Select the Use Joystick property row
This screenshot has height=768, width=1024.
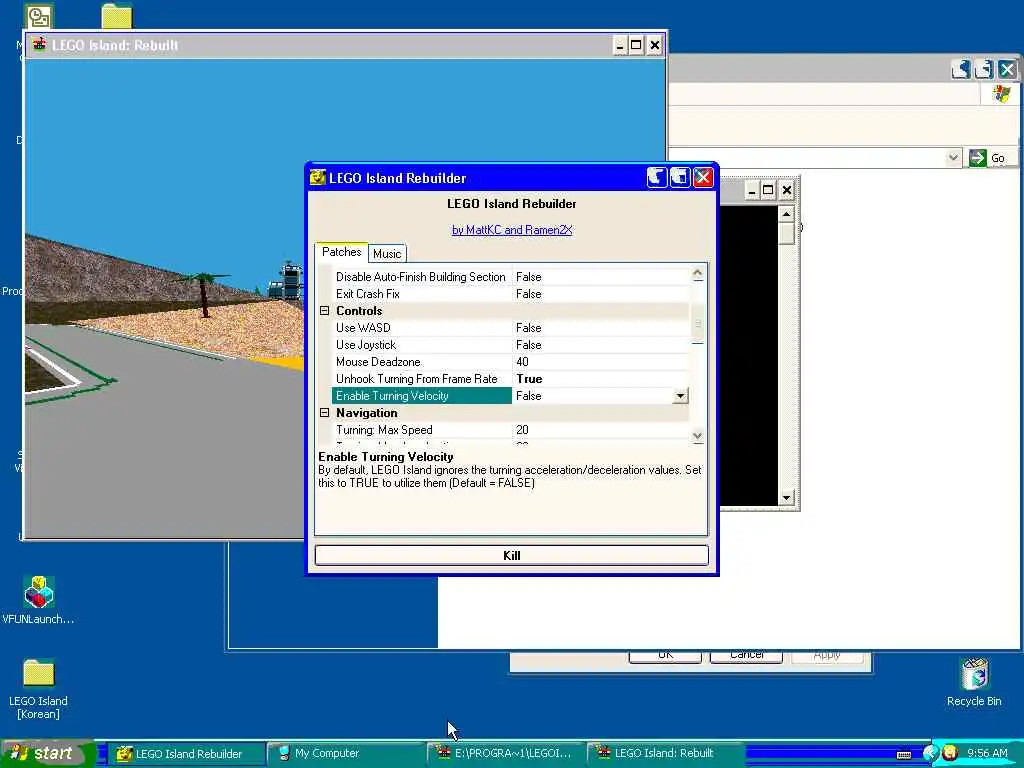pos(510,345)
